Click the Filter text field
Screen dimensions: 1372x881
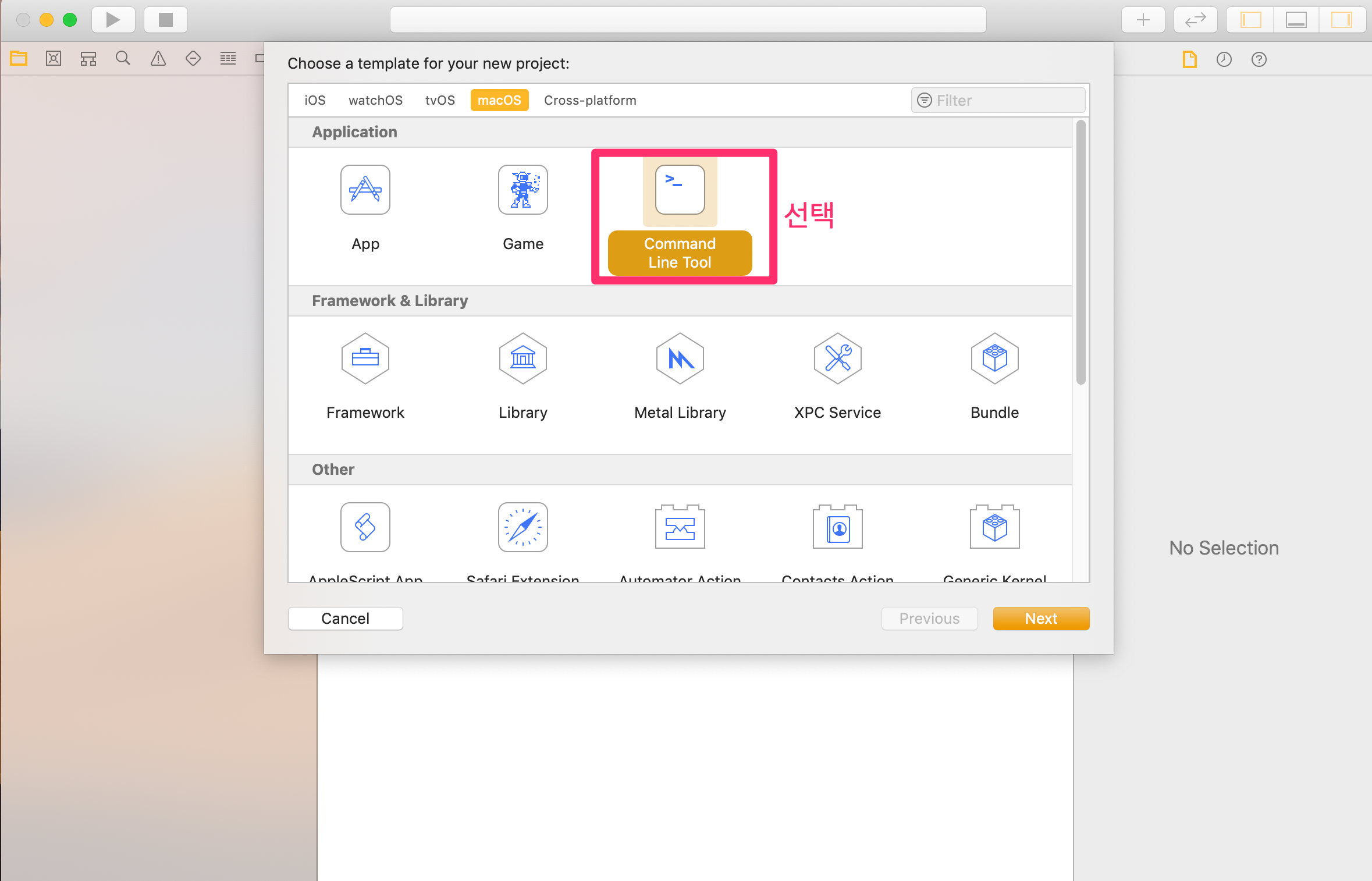point(1007,101)
